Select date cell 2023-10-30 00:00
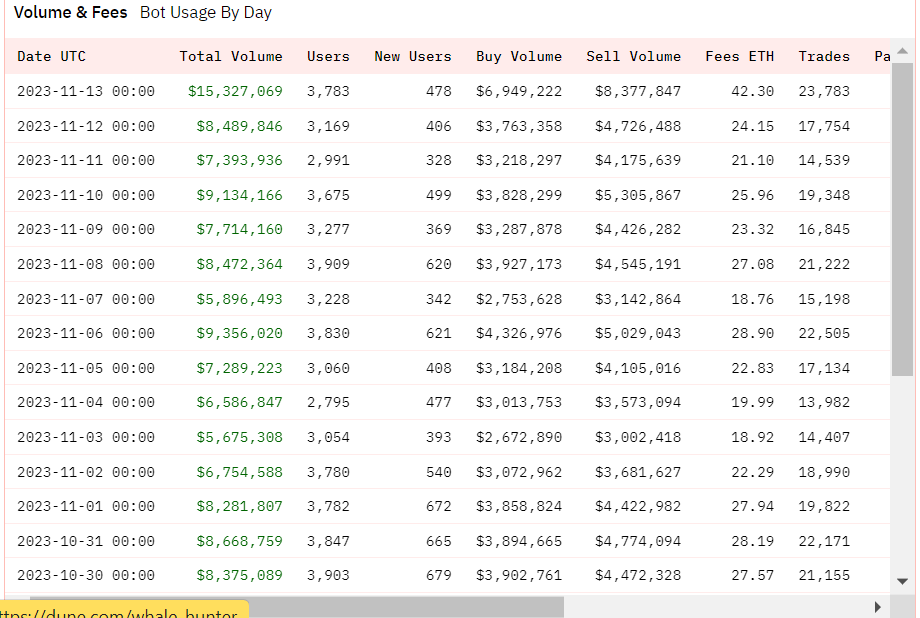920x618 pixels. pos(86,575)
